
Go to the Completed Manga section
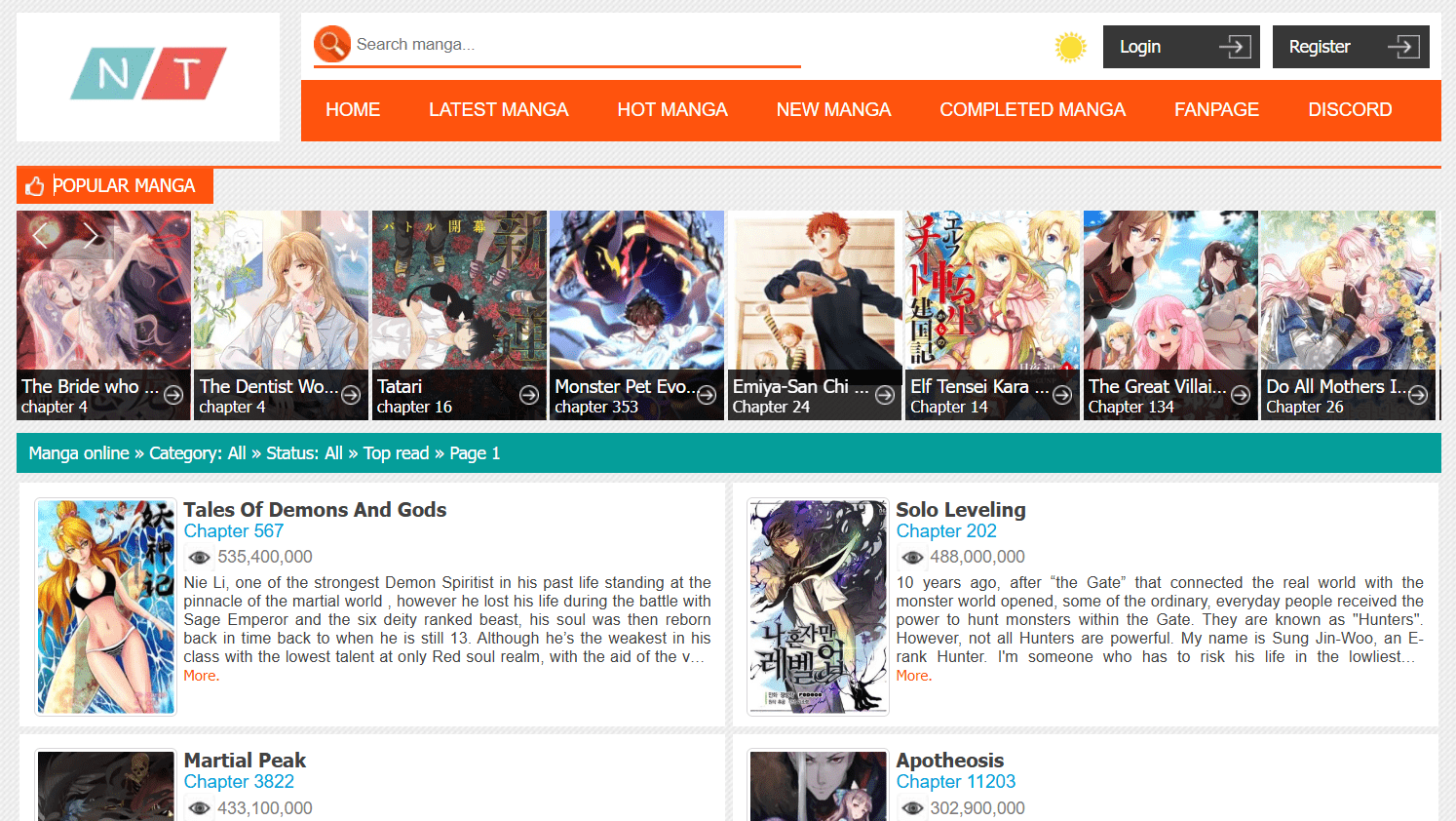pyautogui.click(x=1032, y=110)
